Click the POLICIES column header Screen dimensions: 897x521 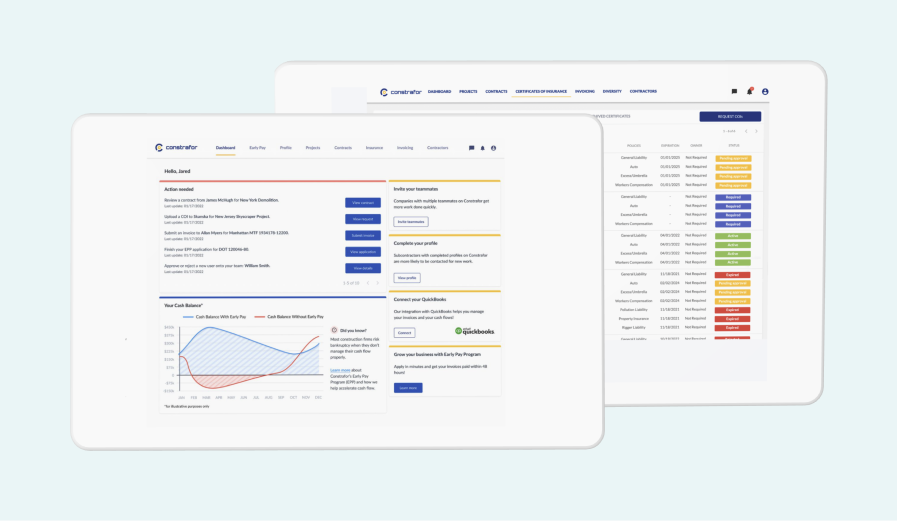pos(633,146)
